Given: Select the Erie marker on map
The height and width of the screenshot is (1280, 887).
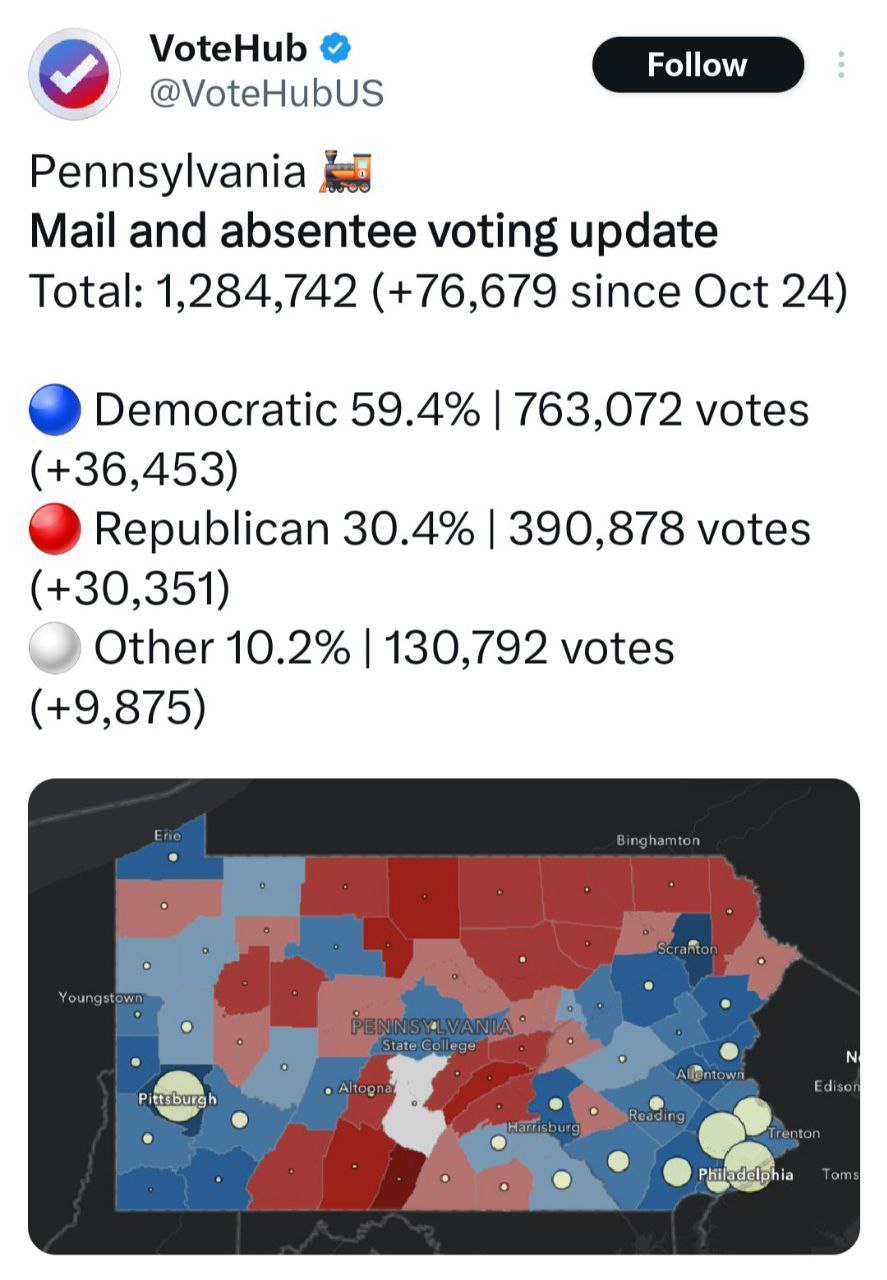Looking at the screenshot, I should (173, 857).
